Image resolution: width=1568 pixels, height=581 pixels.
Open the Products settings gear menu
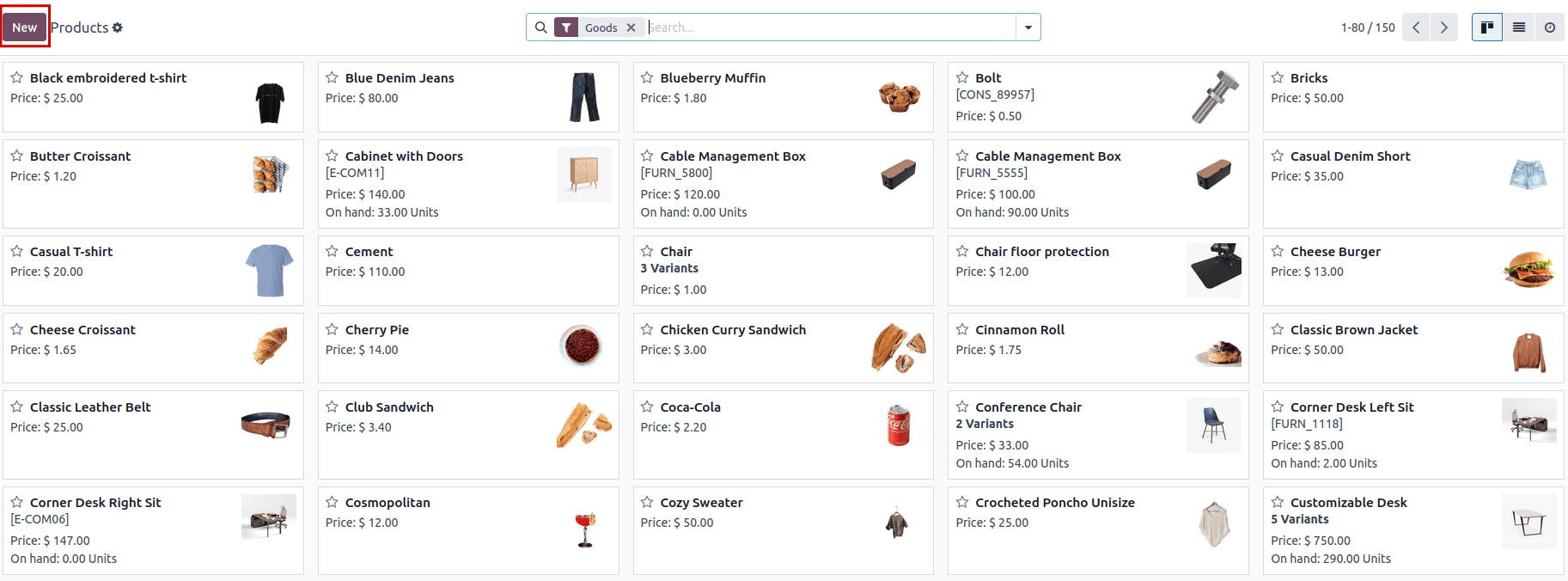click(118, 28)
